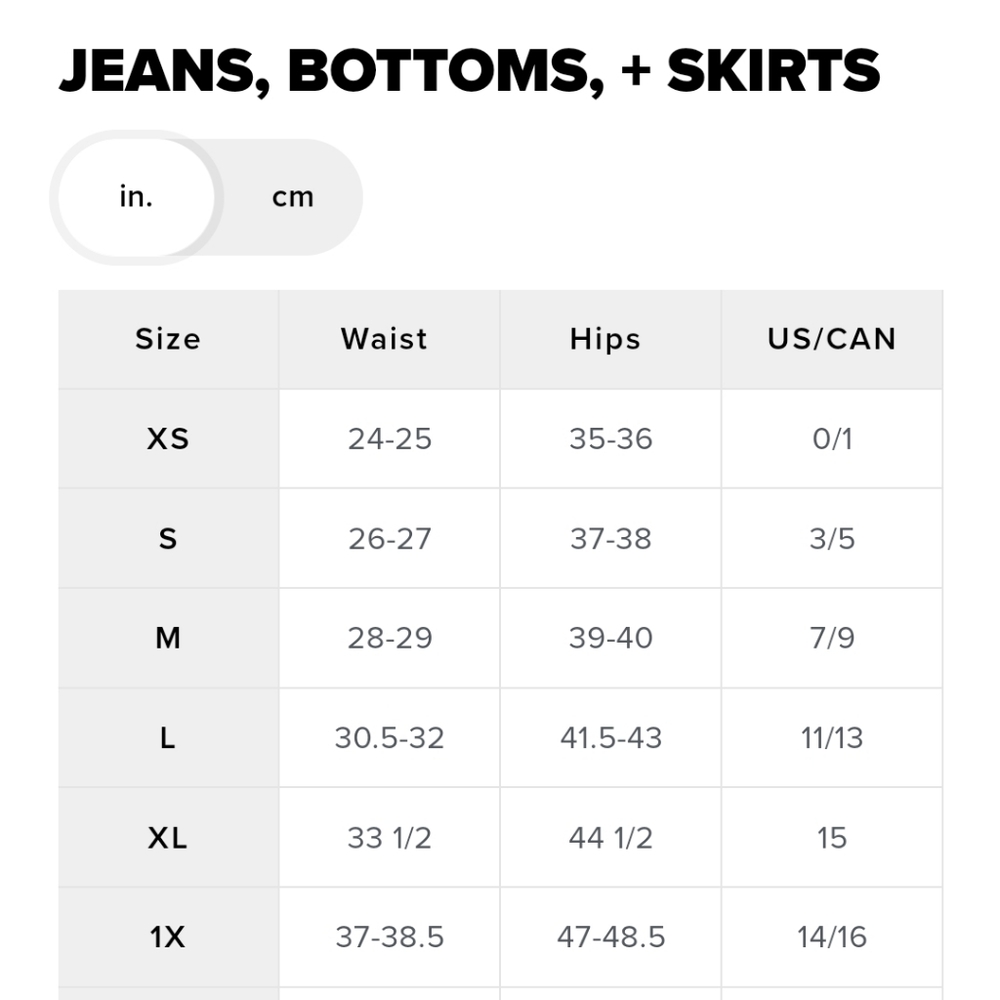The image size is (1000, 1000).
Task: Click the US/CAN column header
Action: 831,339
